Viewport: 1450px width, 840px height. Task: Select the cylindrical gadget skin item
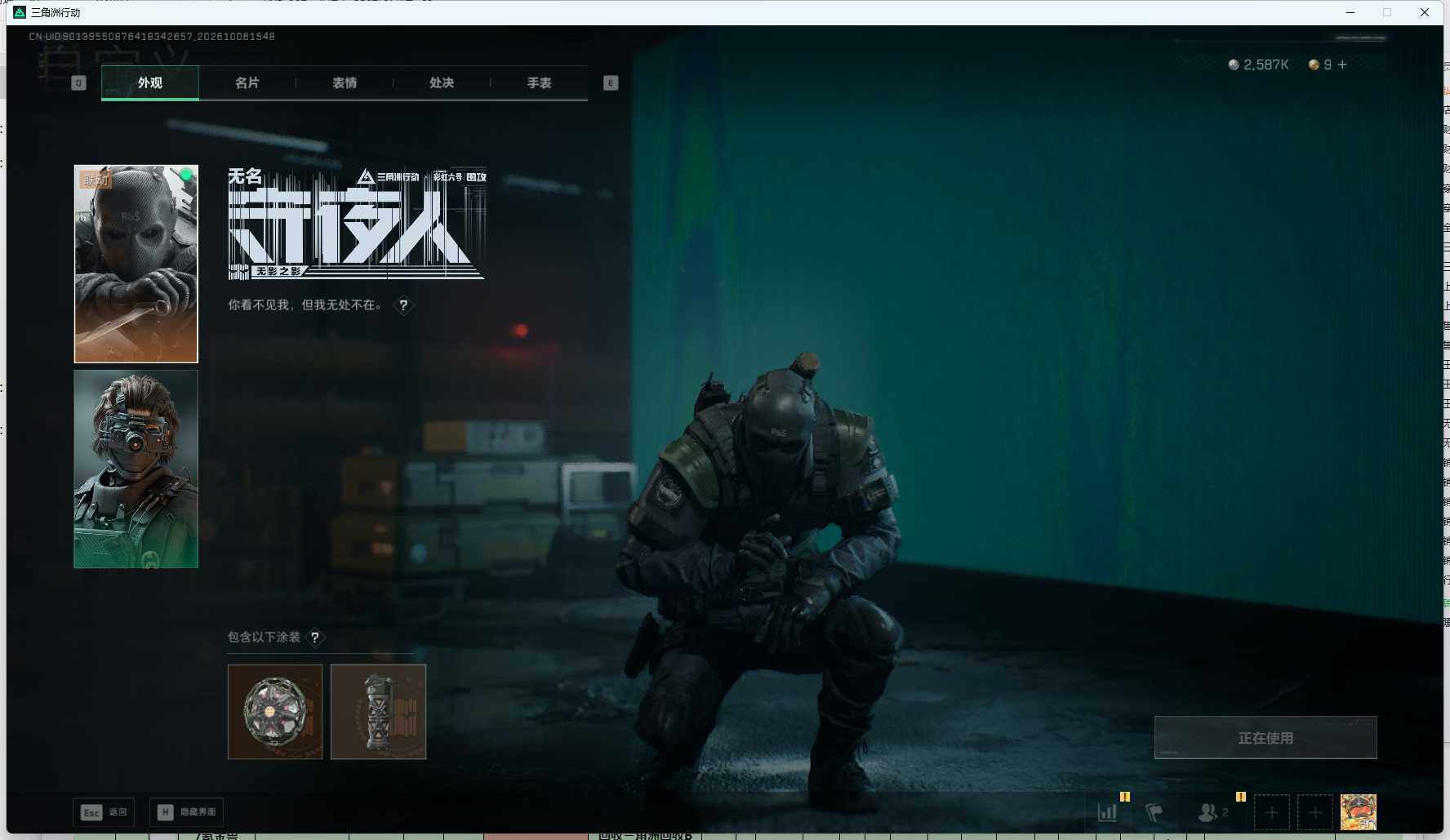[x=378, y=712]
